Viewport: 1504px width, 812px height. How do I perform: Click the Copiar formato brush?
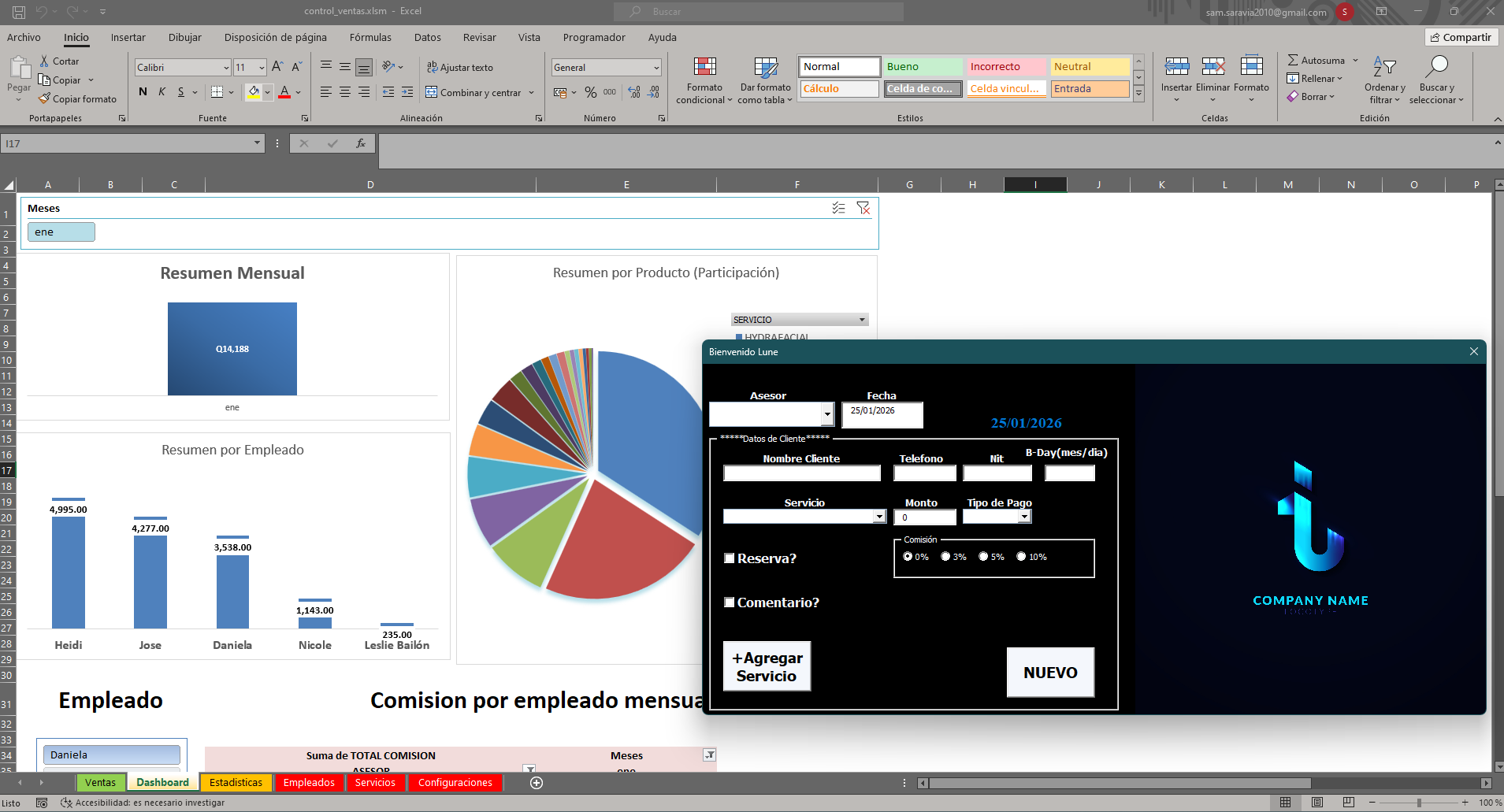[44, 98]
